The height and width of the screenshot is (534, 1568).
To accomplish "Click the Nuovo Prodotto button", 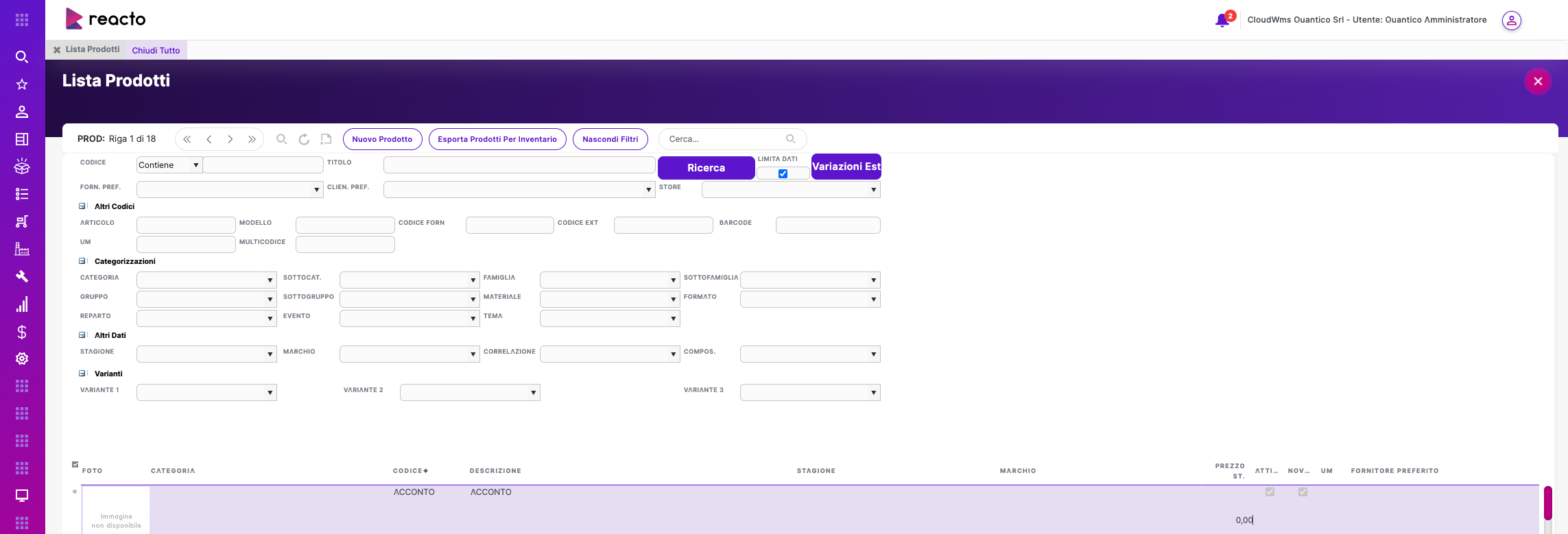I will 382,139.
